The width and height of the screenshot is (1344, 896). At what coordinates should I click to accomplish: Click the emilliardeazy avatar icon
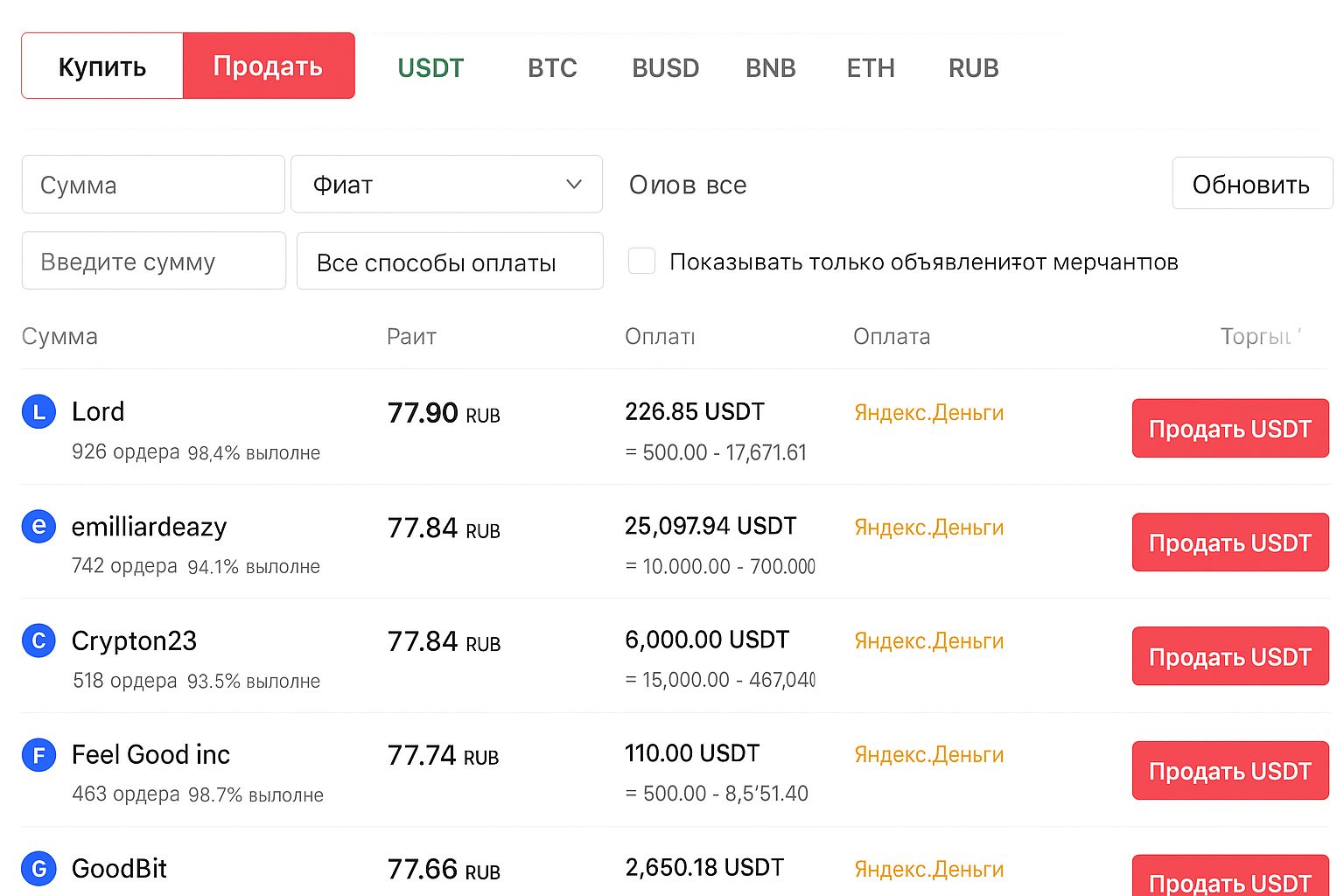[x=38, y=526]
